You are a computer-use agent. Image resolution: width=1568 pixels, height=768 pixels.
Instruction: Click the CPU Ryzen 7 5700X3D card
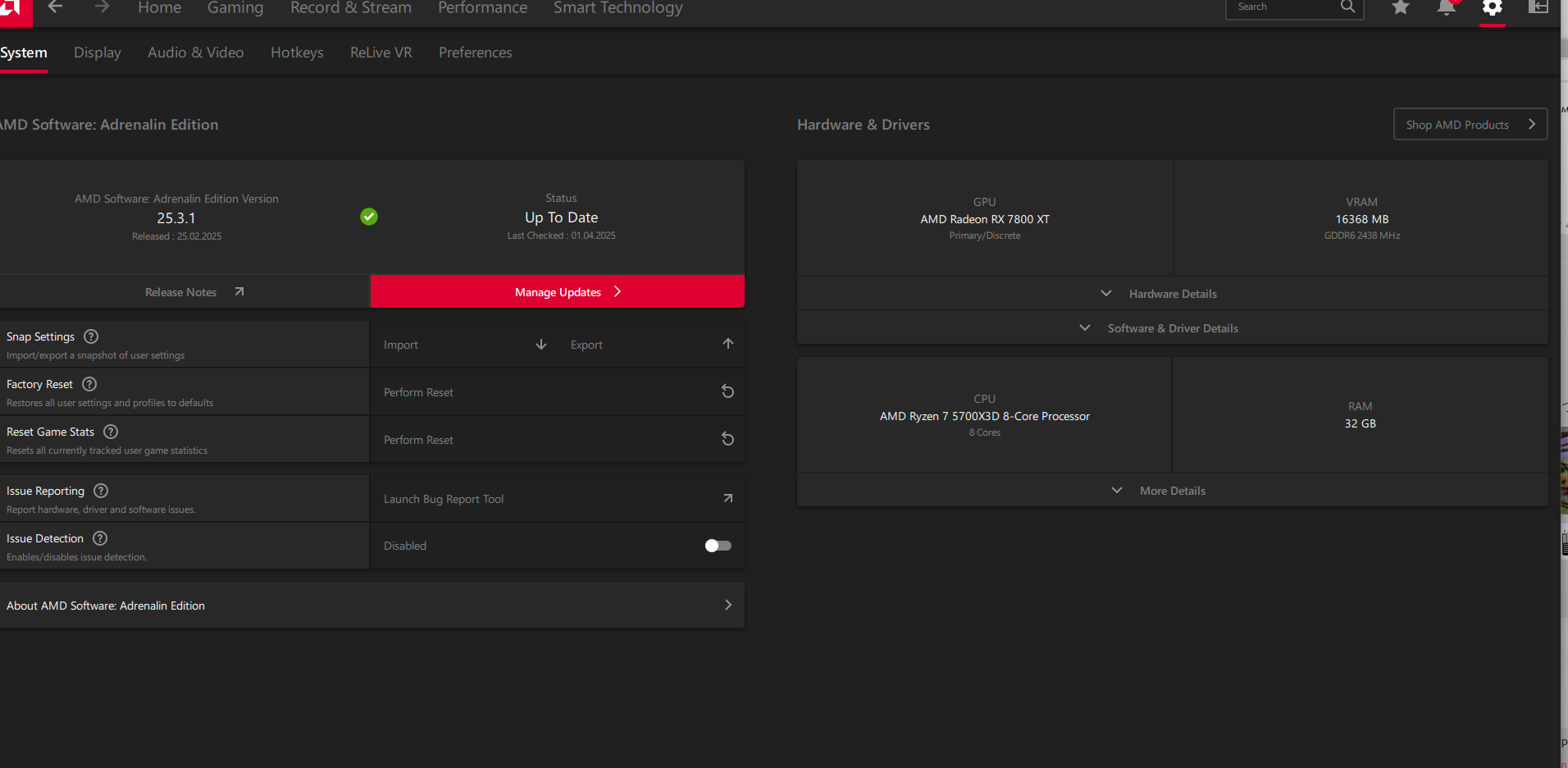(x=984, y=415)
